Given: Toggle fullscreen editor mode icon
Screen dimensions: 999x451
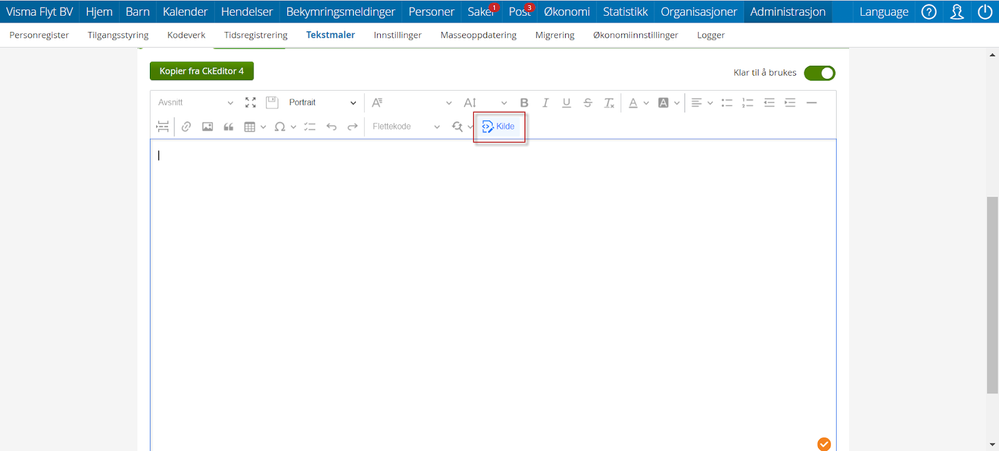Looking at the screenshot, I should point(251,103).
